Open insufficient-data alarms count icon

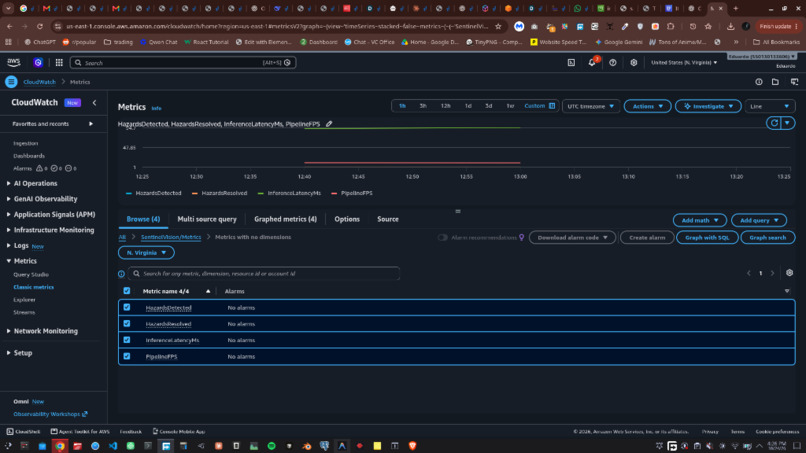pos(68,168)
